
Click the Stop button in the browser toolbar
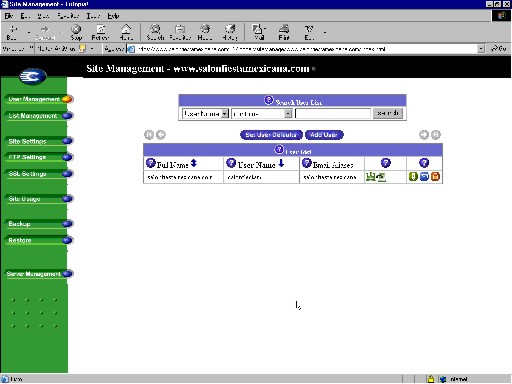[x=76, y=32]
